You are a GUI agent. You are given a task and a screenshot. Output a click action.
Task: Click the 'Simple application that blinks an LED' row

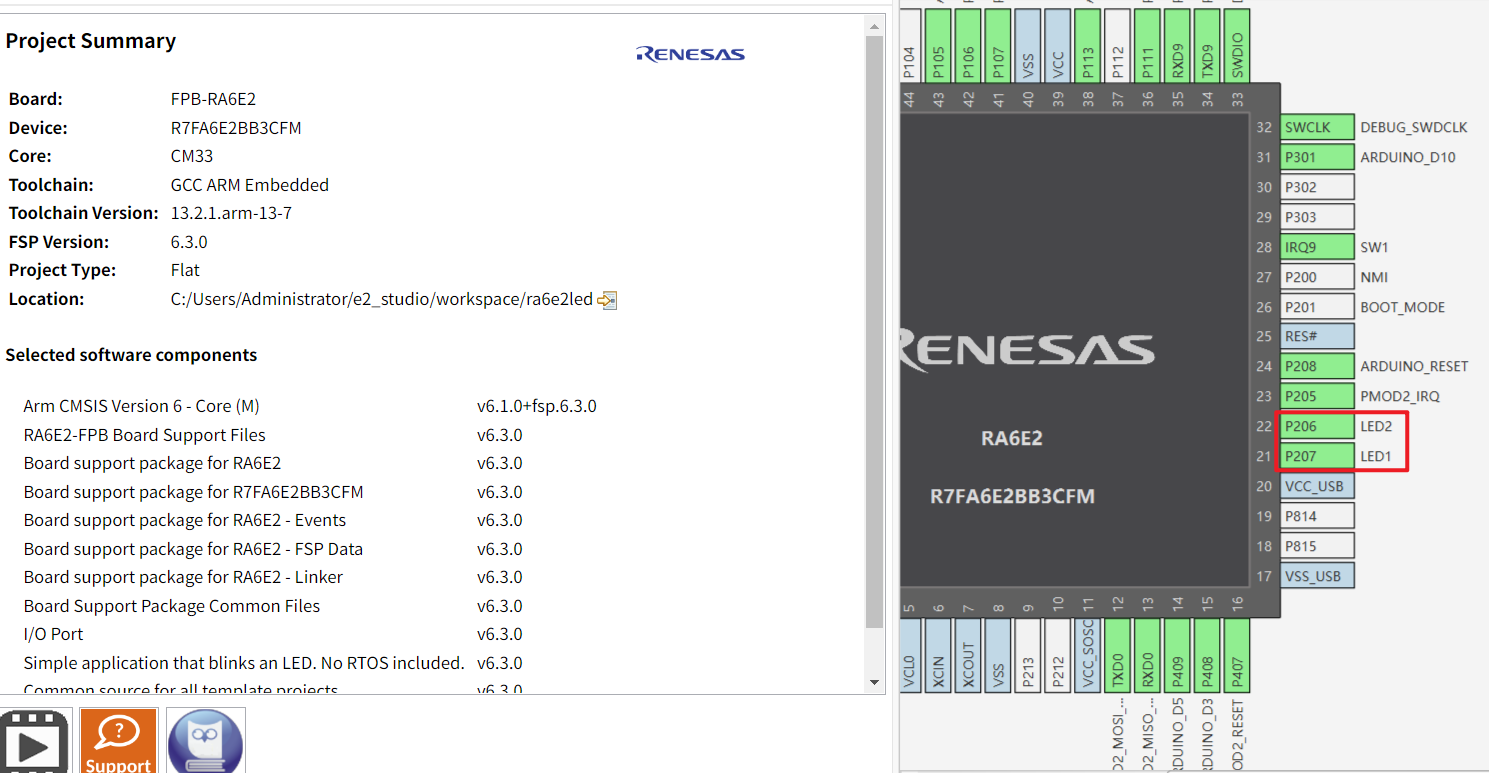pyautogui.click(x=244, y=663)
